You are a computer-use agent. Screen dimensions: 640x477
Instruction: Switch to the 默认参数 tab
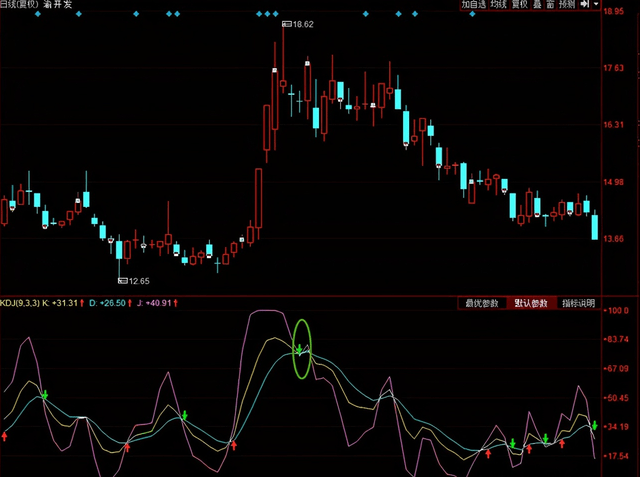click(x=531, y=303)
